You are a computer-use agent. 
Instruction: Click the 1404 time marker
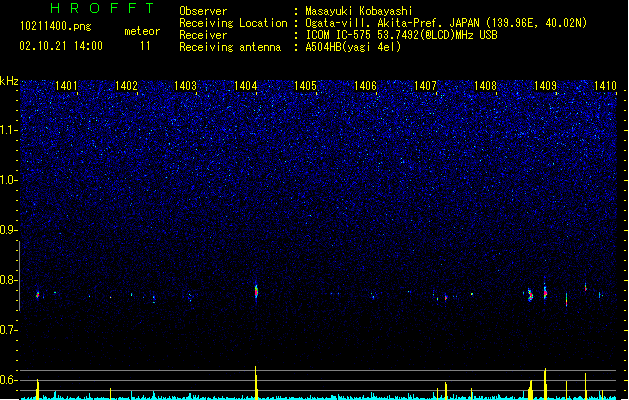point(246,86)
